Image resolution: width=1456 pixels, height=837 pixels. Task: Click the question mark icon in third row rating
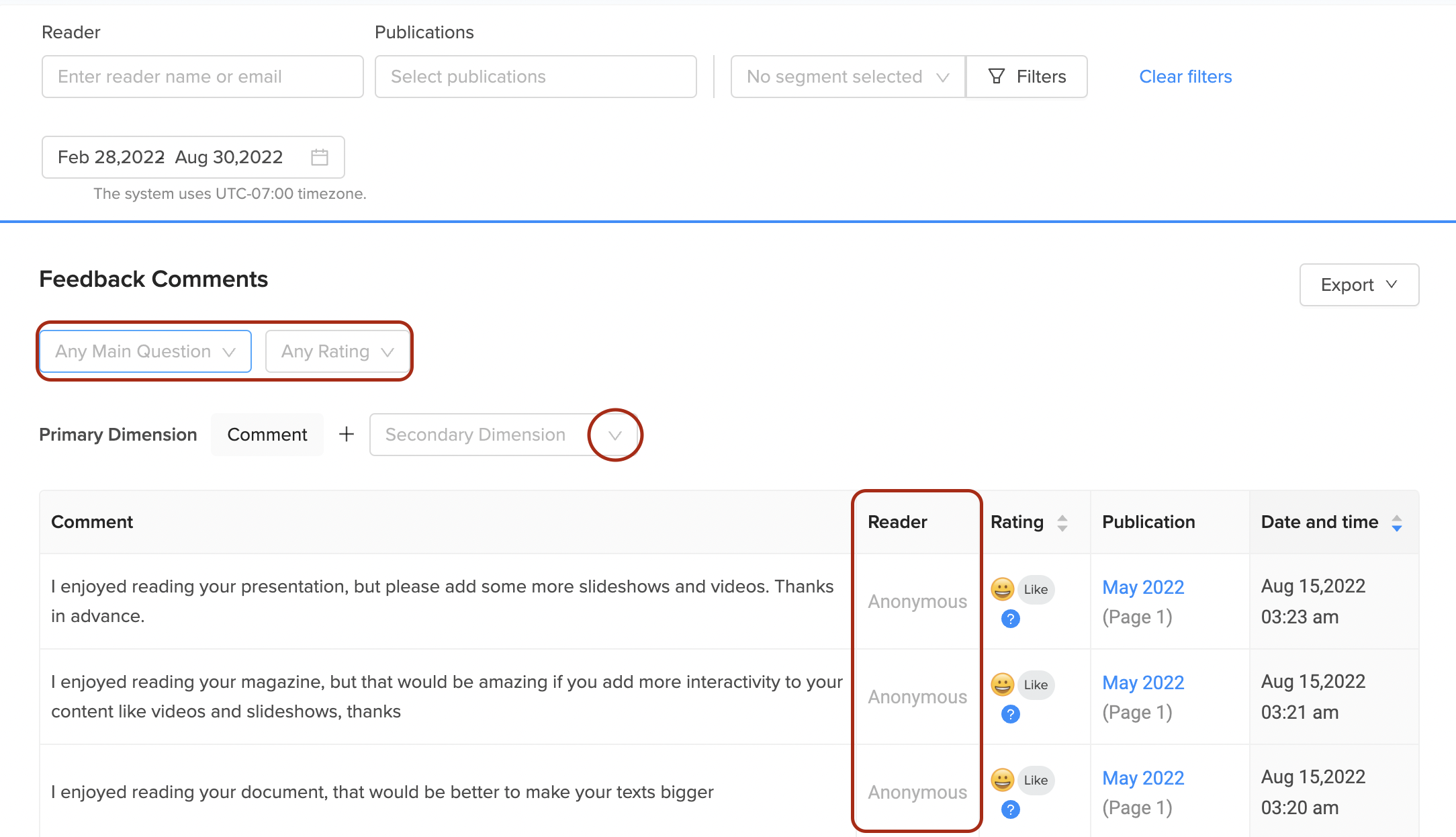click(1010, 809)
